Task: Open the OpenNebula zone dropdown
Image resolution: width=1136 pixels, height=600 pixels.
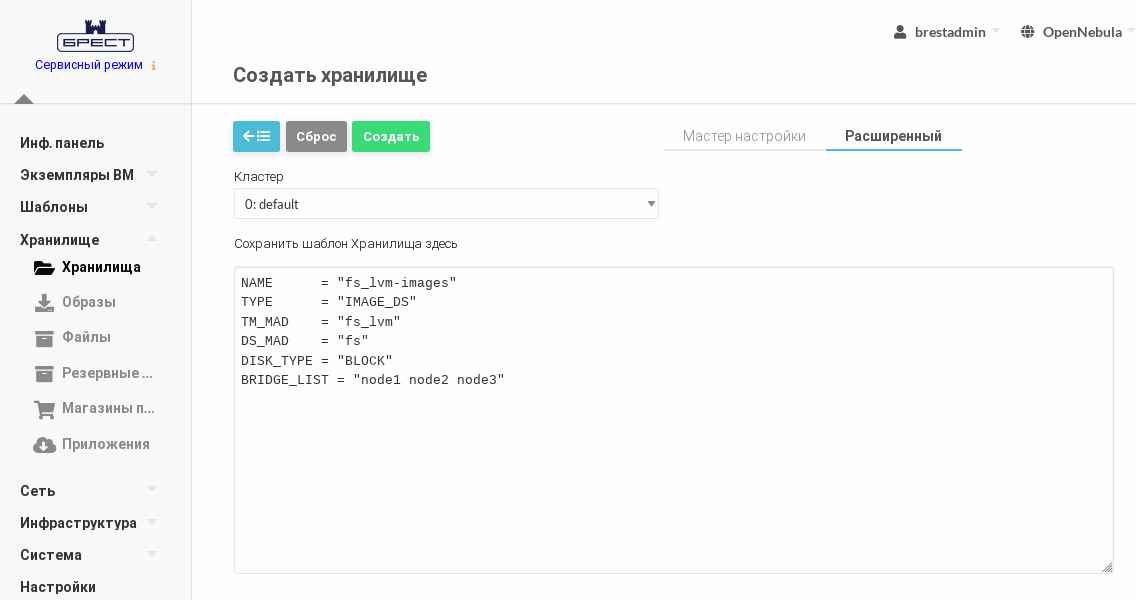Action: (1077, 32)
